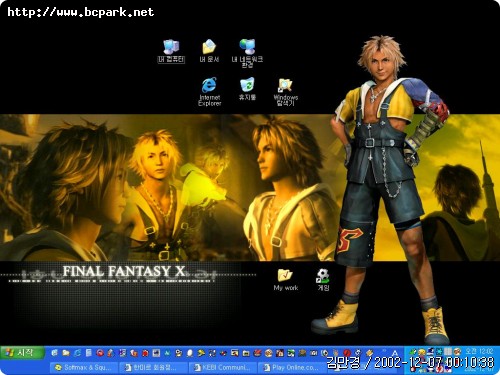This screenshot has width=500, height=375.
Task: Open the 내 컴퓨터 (My Computer) desktop icon
Action: (x=171, y=51)
